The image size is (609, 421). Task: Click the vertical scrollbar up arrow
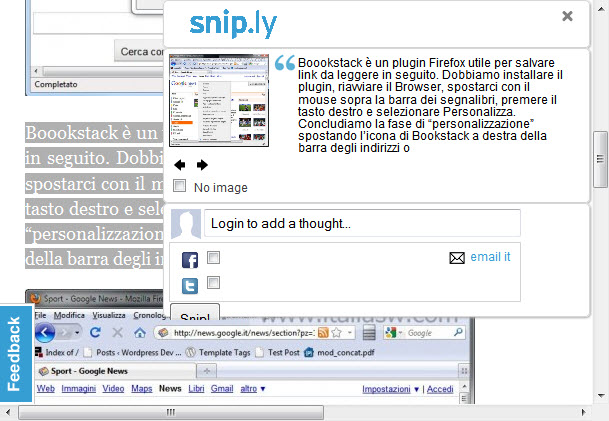601,8
